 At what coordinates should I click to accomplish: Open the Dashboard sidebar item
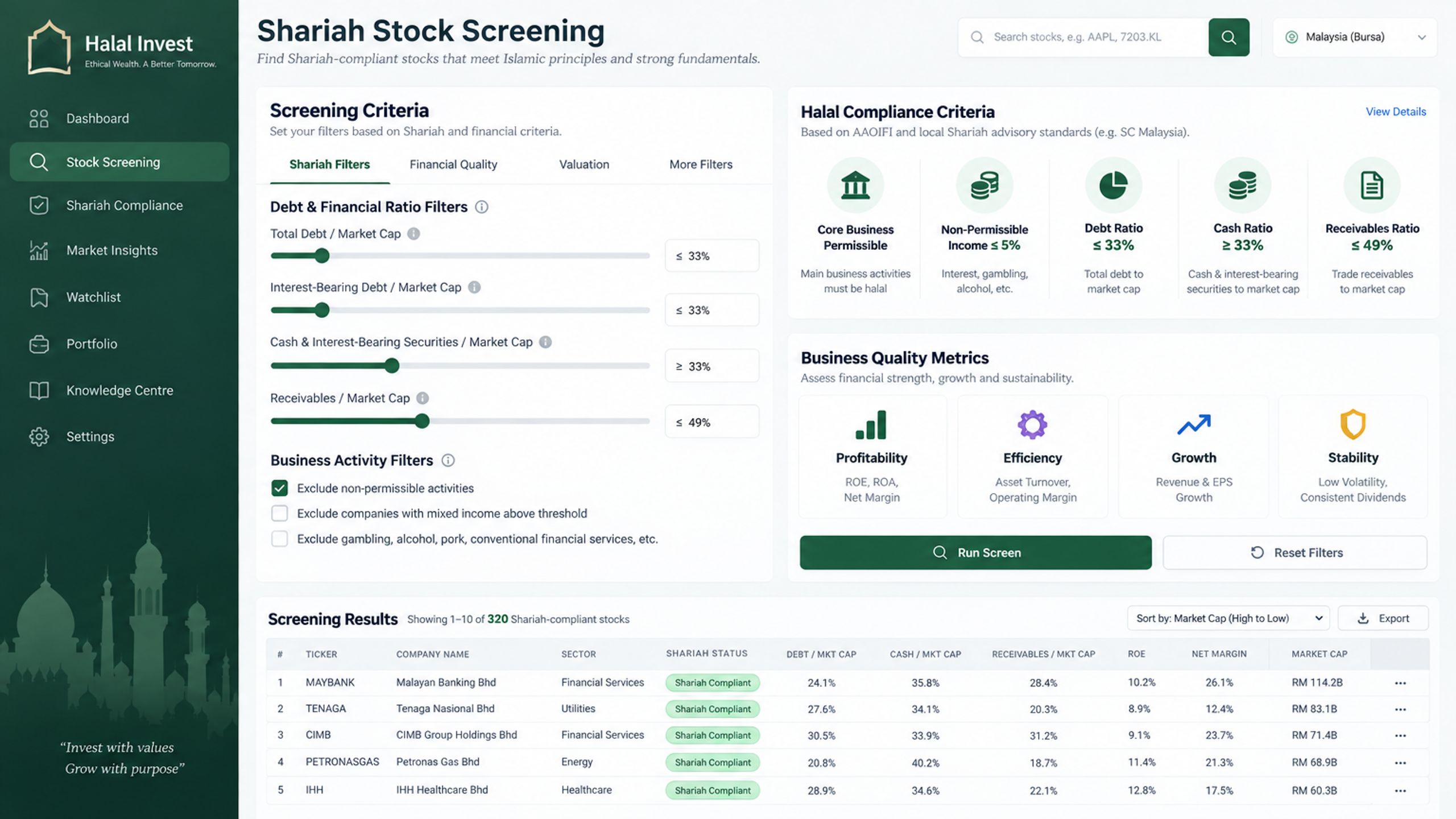119,118
